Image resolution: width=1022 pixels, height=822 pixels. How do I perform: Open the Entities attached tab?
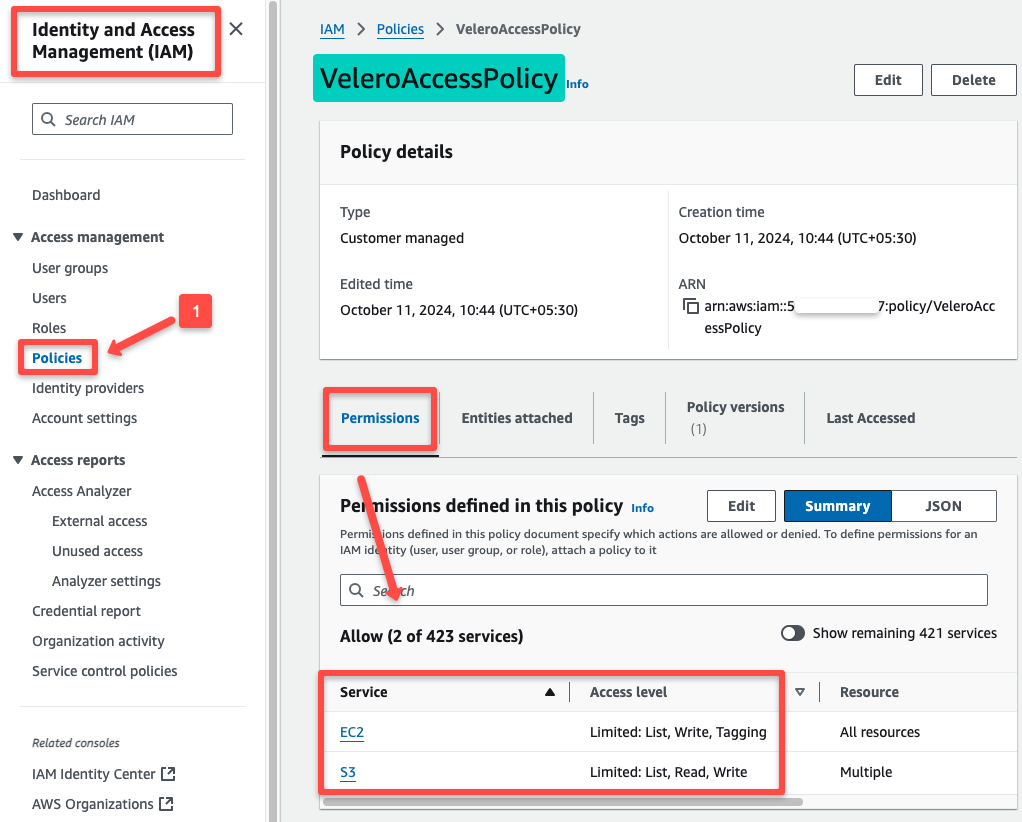tap(517, 418)
